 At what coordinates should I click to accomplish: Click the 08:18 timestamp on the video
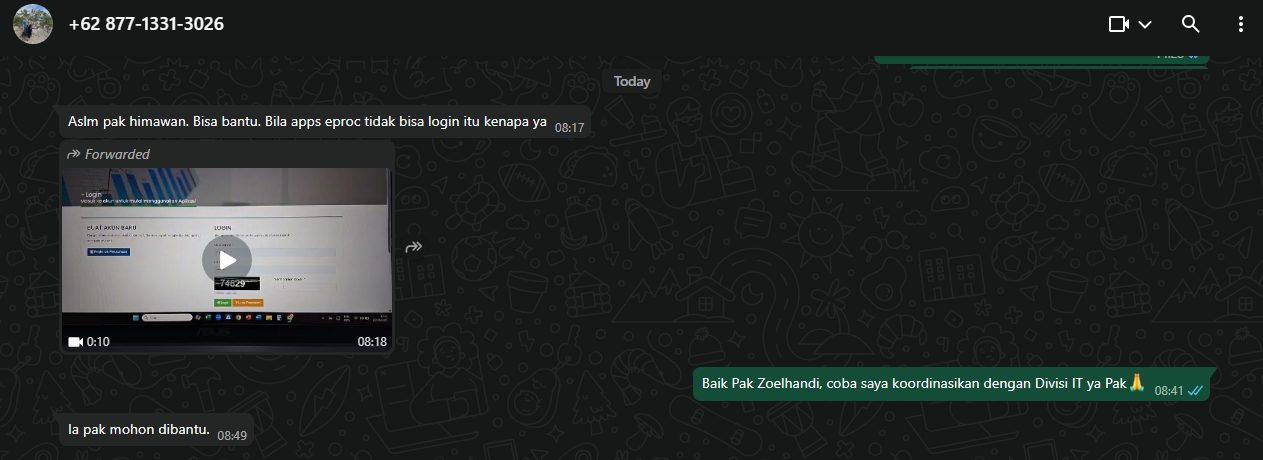[x=372, y=342]
